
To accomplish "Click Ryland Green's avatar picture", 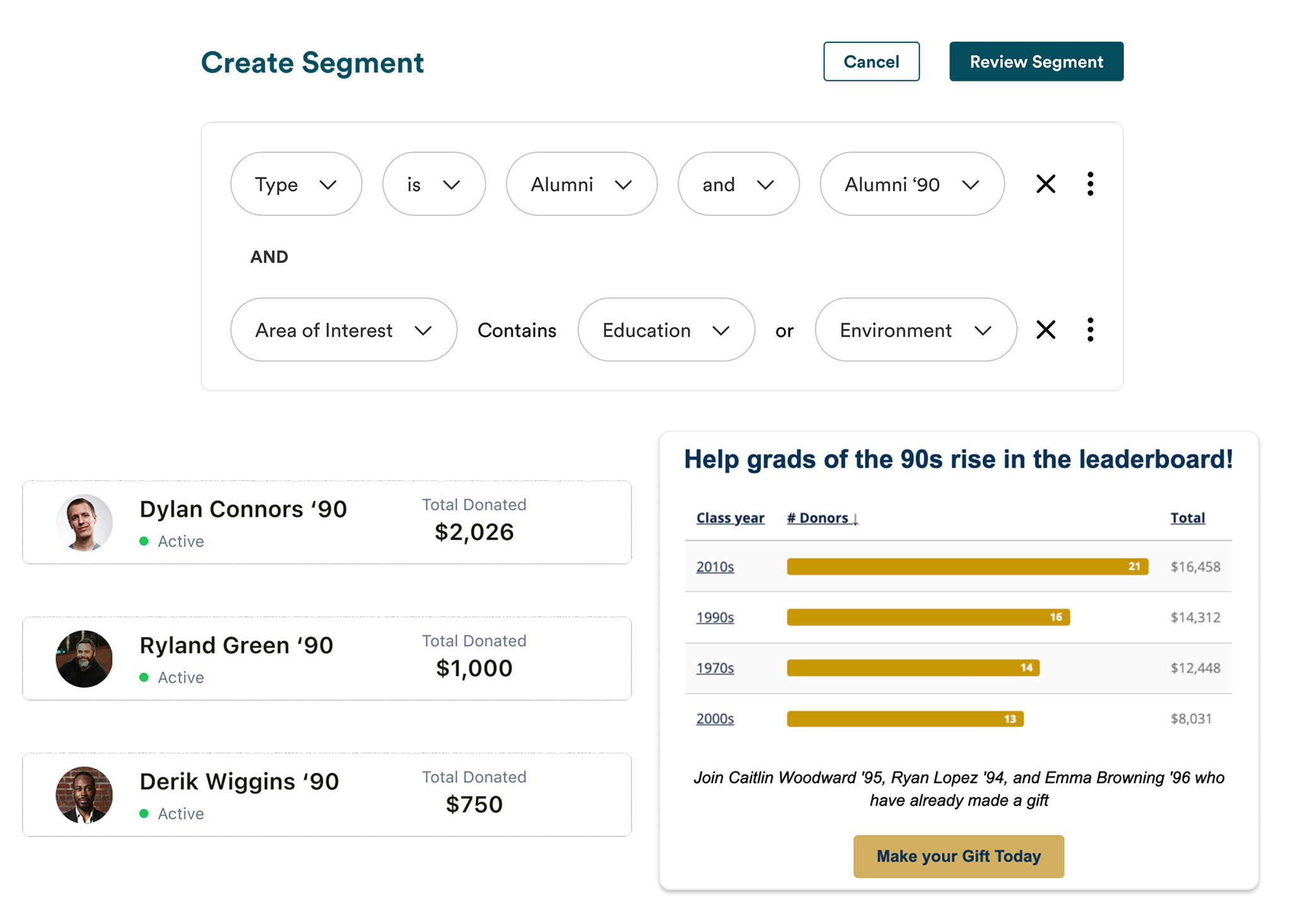I will point(84,659).
